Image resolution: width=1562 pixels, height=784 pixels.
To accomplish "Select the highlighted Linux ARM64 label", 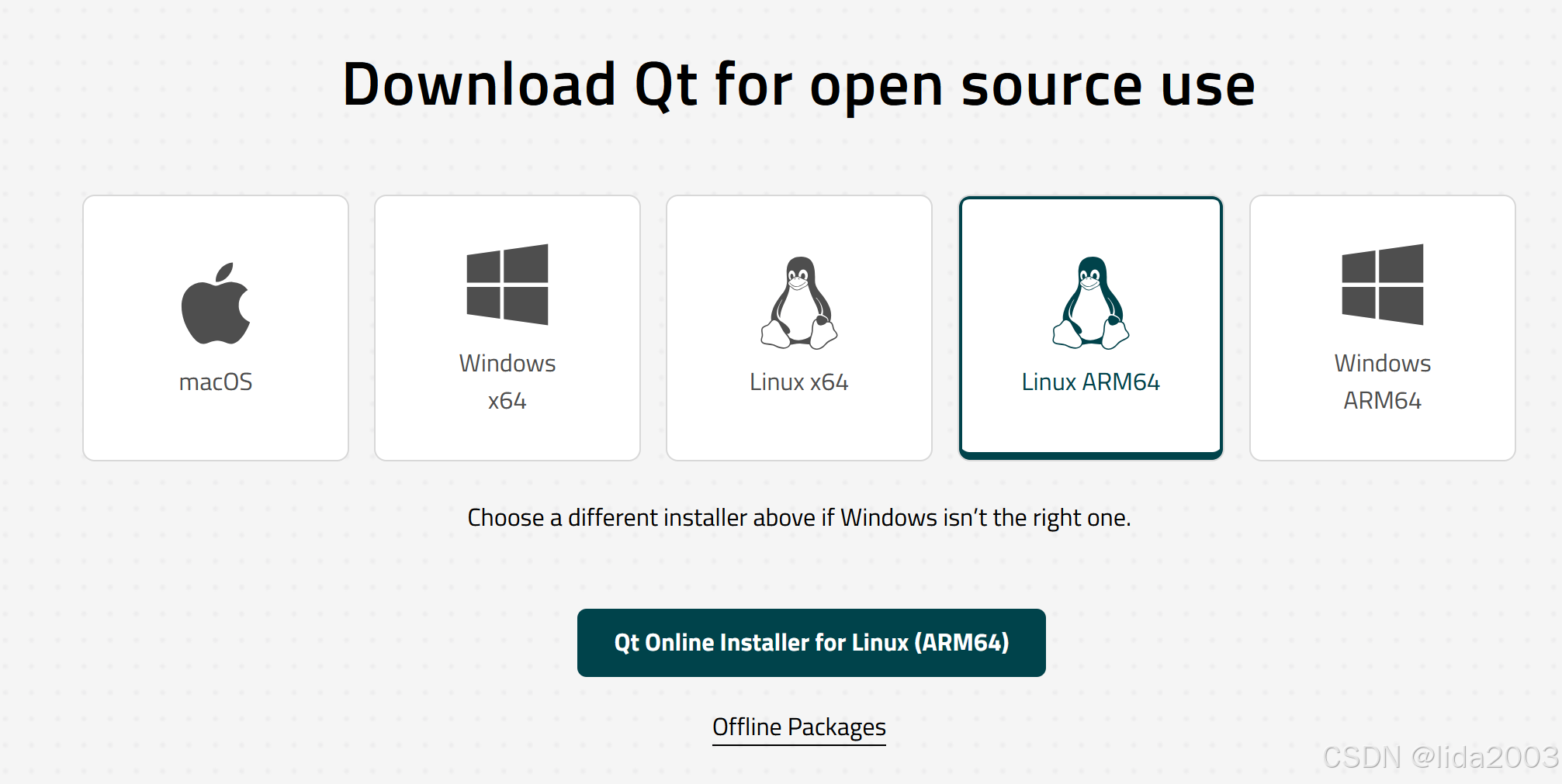I will point(1091,382).
